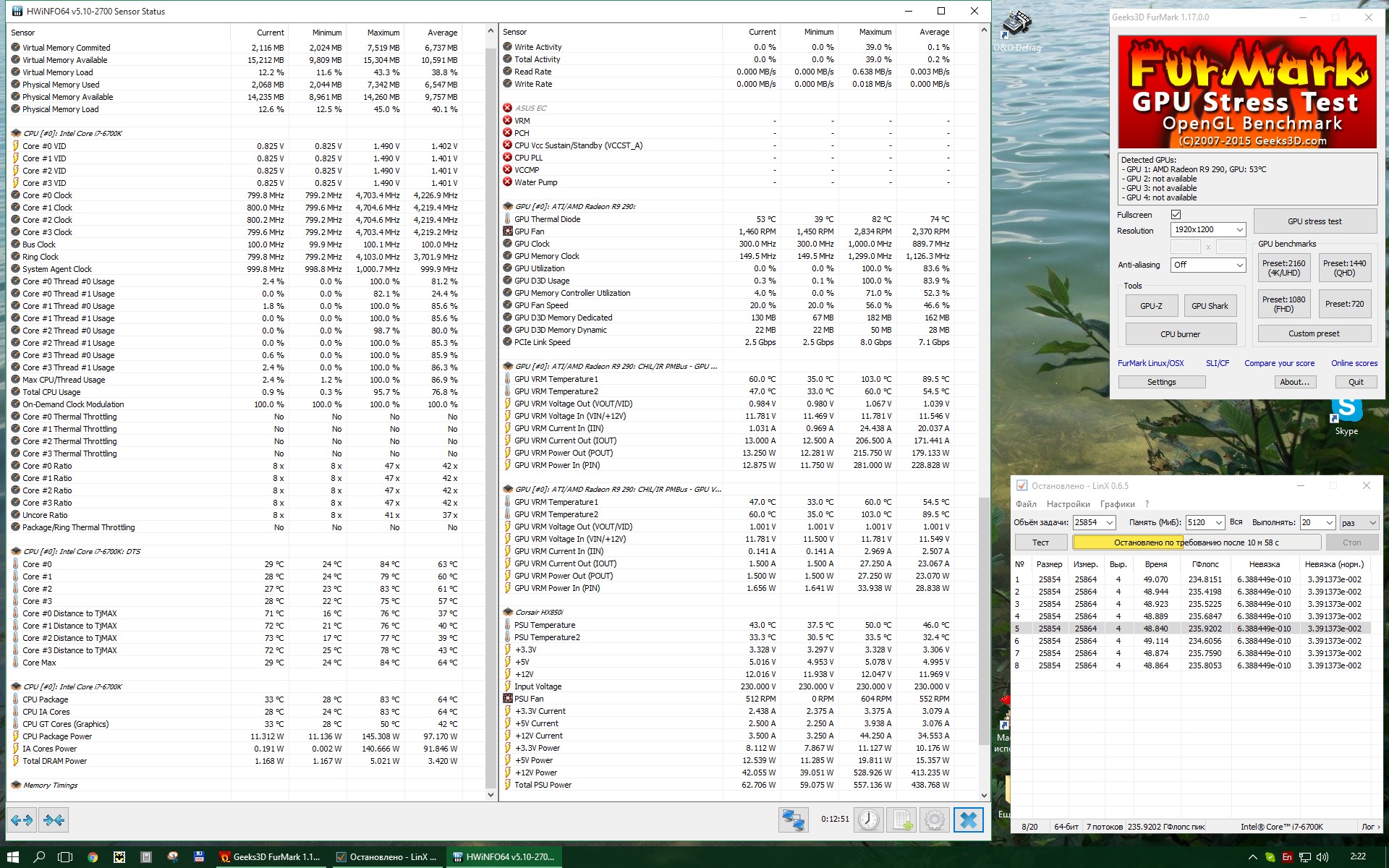Open FurMark Settings
Screen dimensions: 1389x868
(1161, 382)
